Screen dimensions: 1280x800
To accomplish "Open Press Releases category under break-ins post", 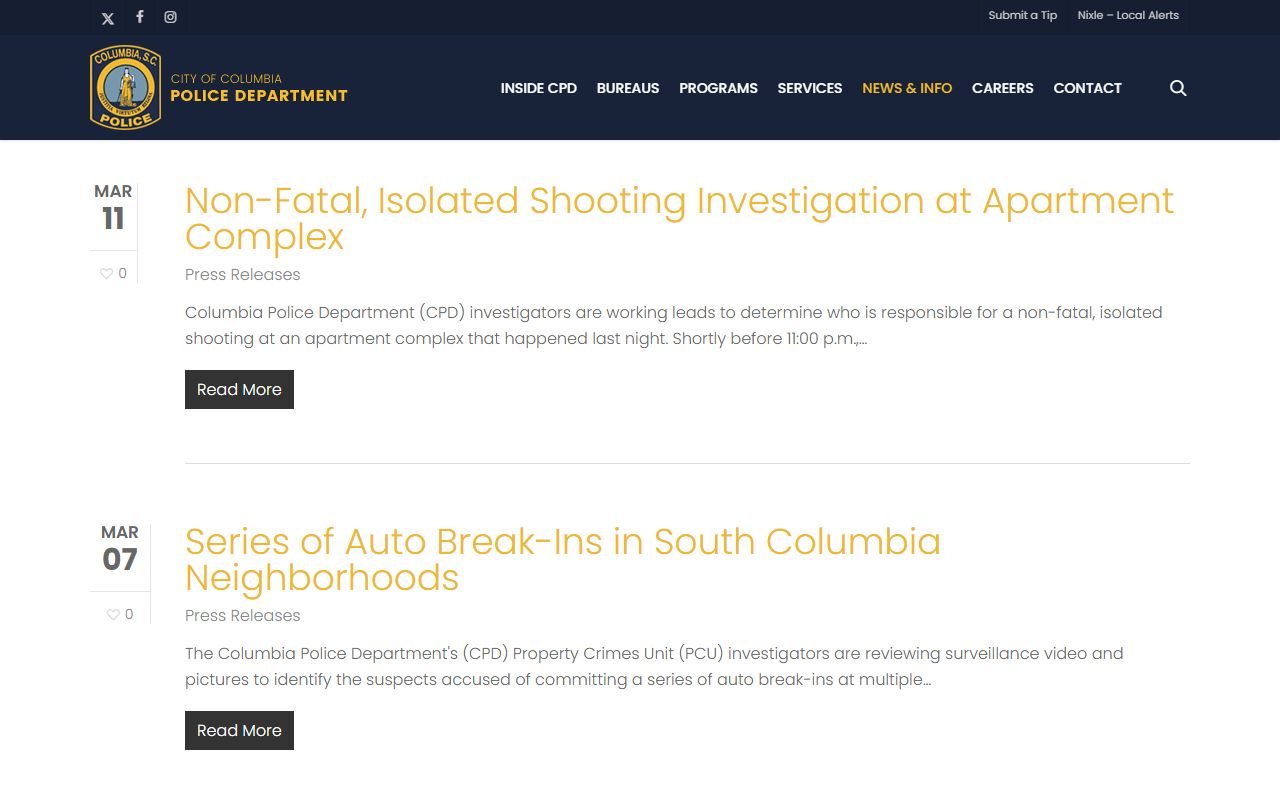I will coord(243,615).
